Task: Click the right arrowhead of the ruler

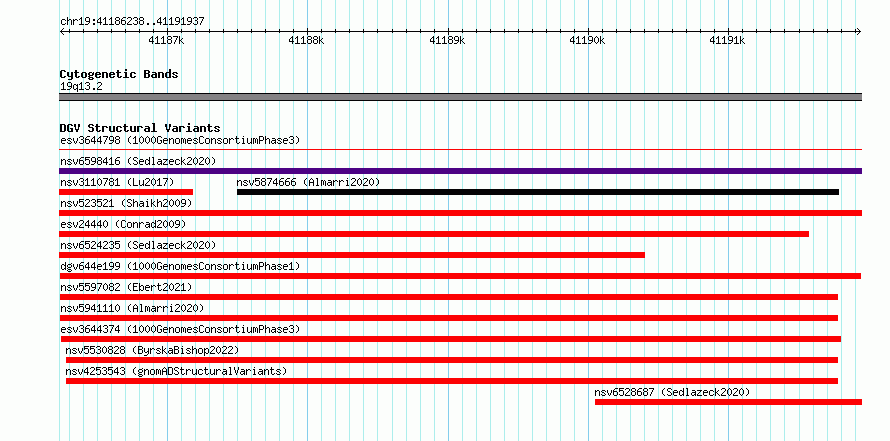Action: 859,32
